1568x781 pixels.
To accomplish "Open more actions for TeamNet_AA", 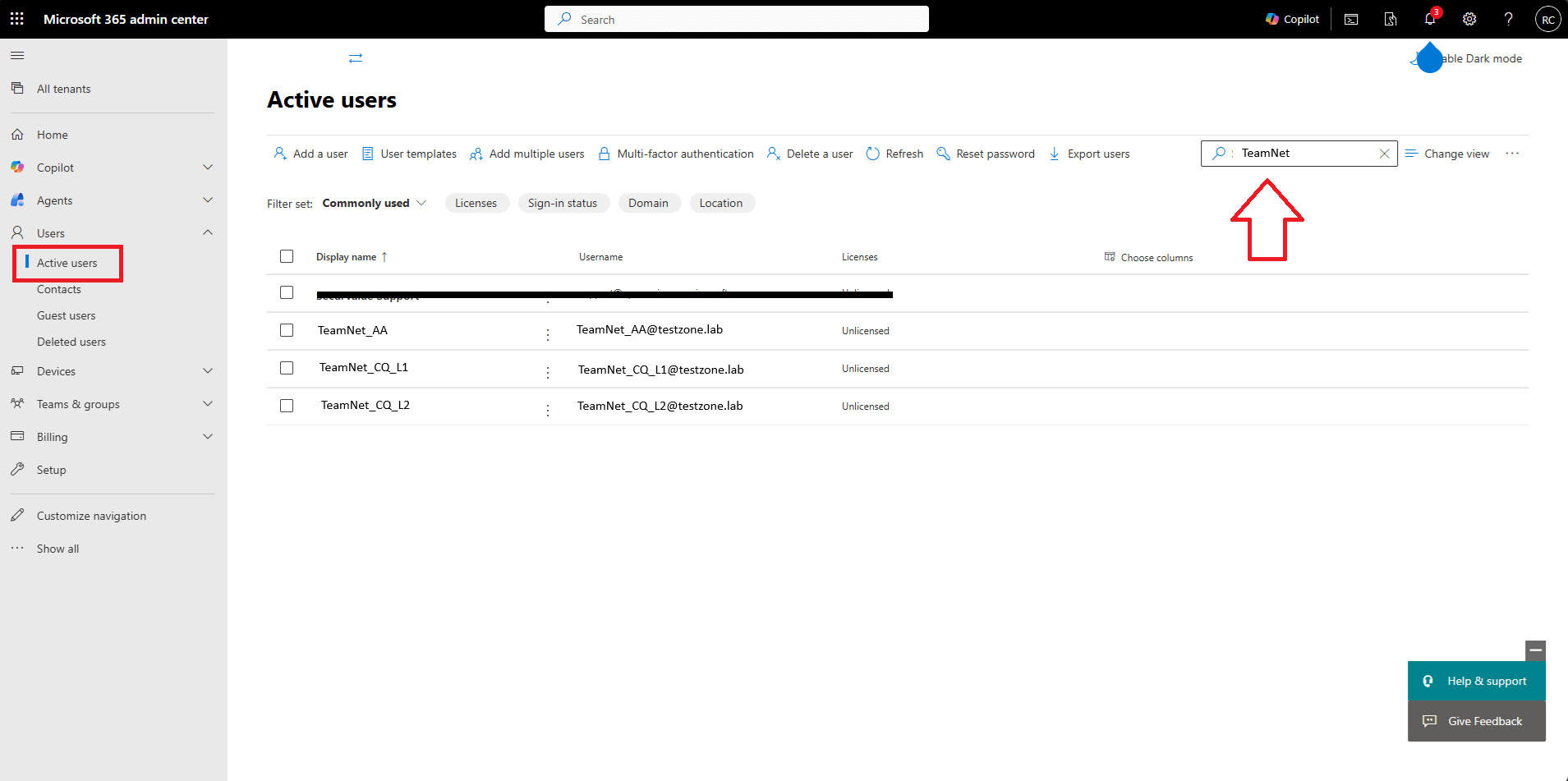I will [548, 335].
